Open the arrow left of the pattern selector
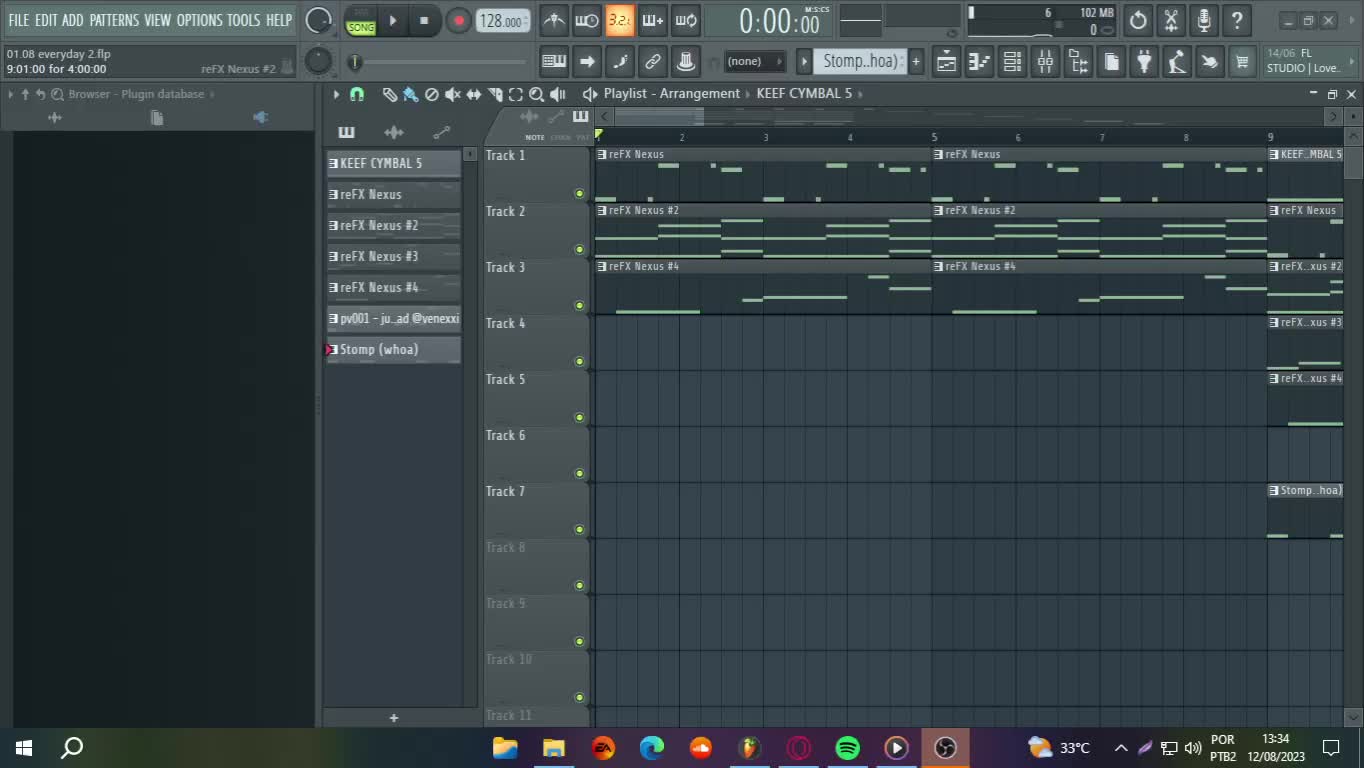The height and width of the screenshot is (768, 1364). coord(804,62)
